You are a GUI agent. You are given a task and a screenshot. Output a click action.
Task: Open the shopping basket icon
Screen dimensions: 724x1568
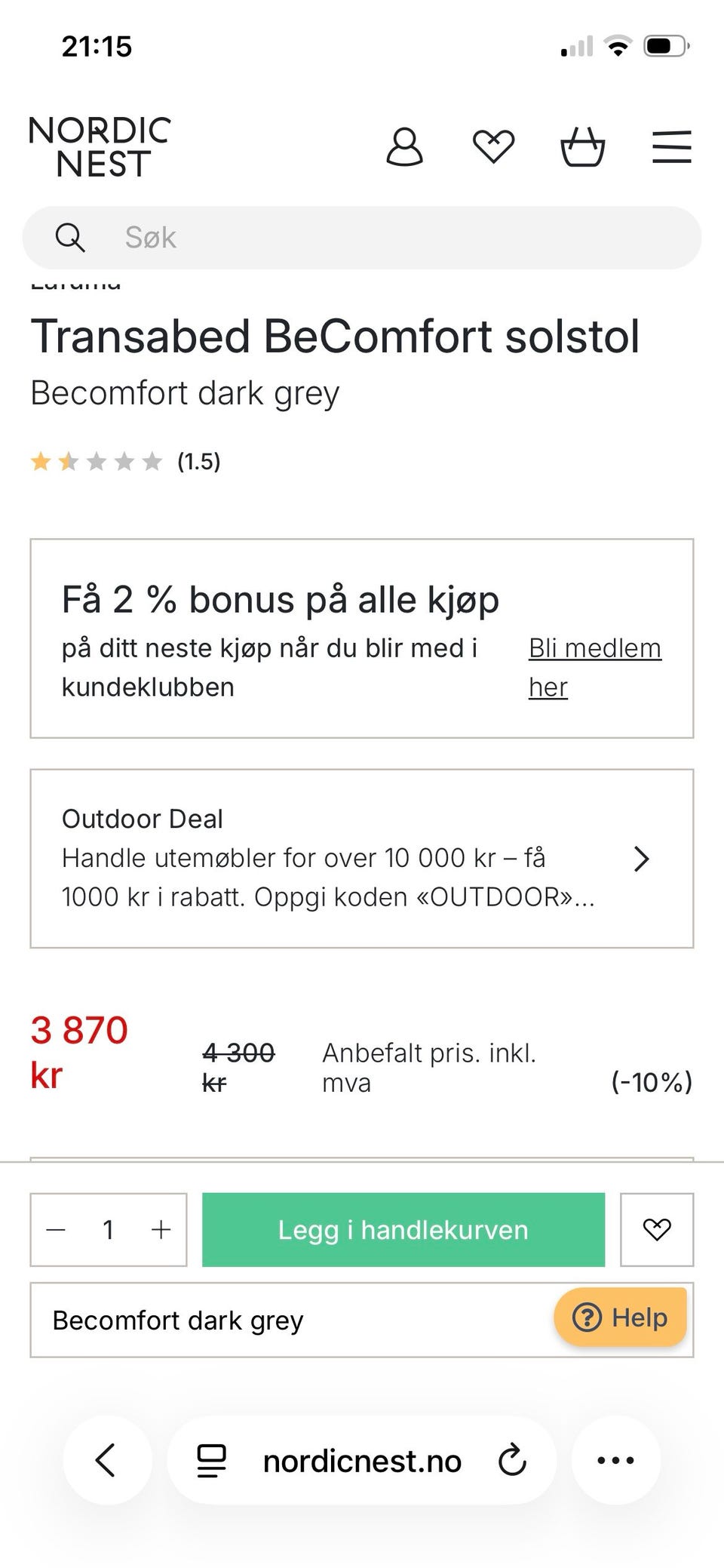click(x=582, y=146)
